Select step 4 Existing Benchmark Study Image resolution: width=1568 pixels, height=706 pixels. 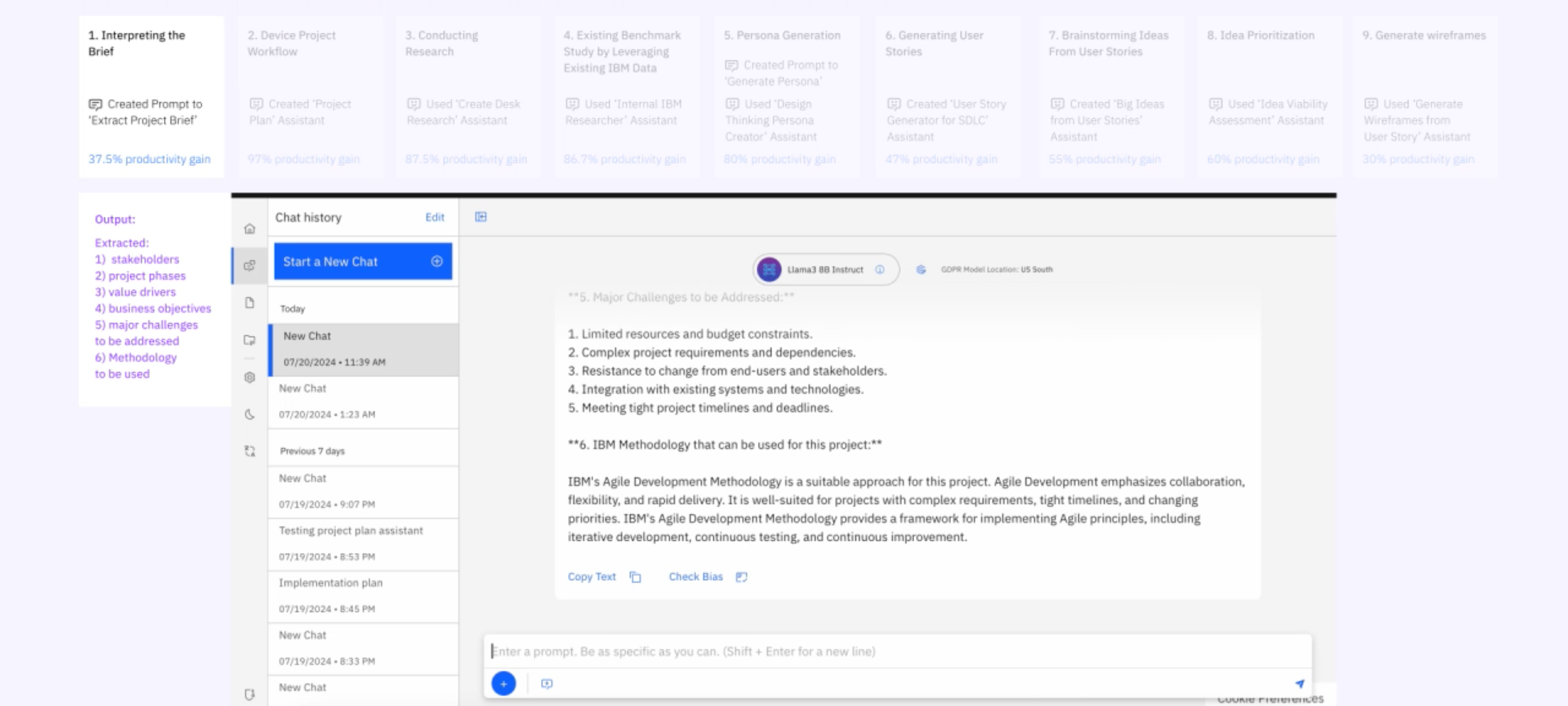tap(626, 97)
